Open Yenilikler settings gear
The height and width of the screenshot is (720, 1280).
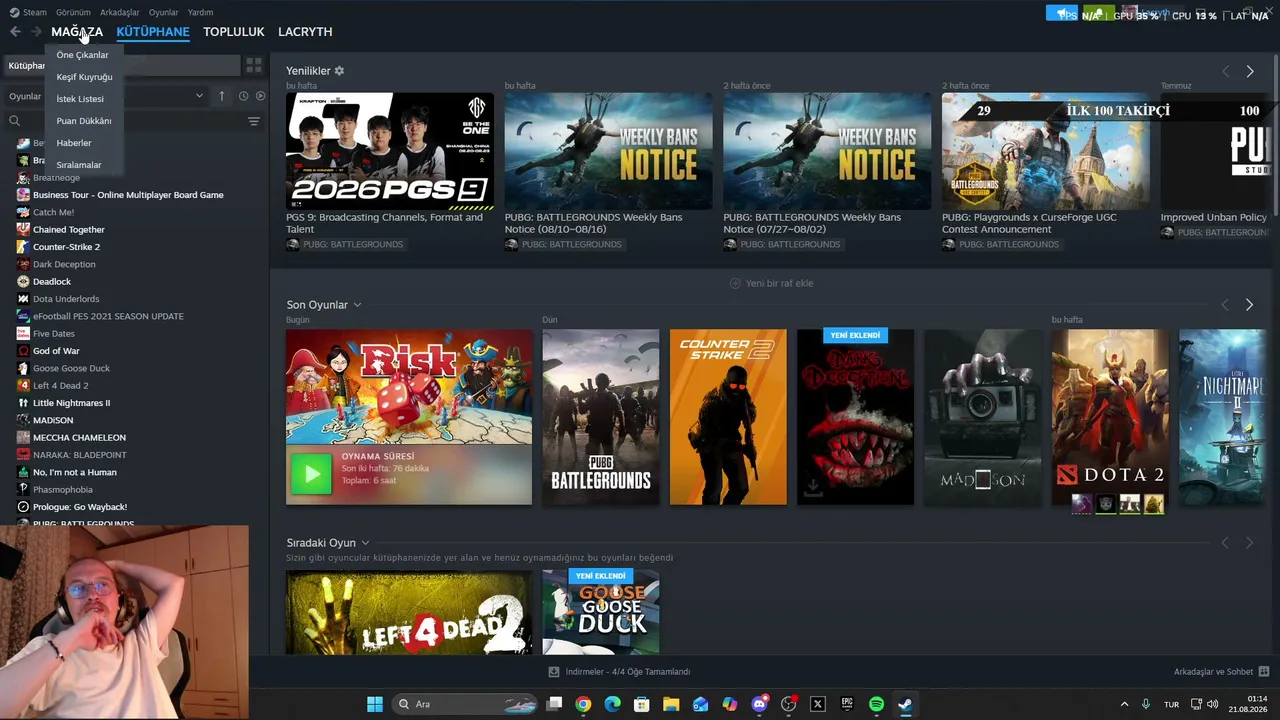click(339, 71)
